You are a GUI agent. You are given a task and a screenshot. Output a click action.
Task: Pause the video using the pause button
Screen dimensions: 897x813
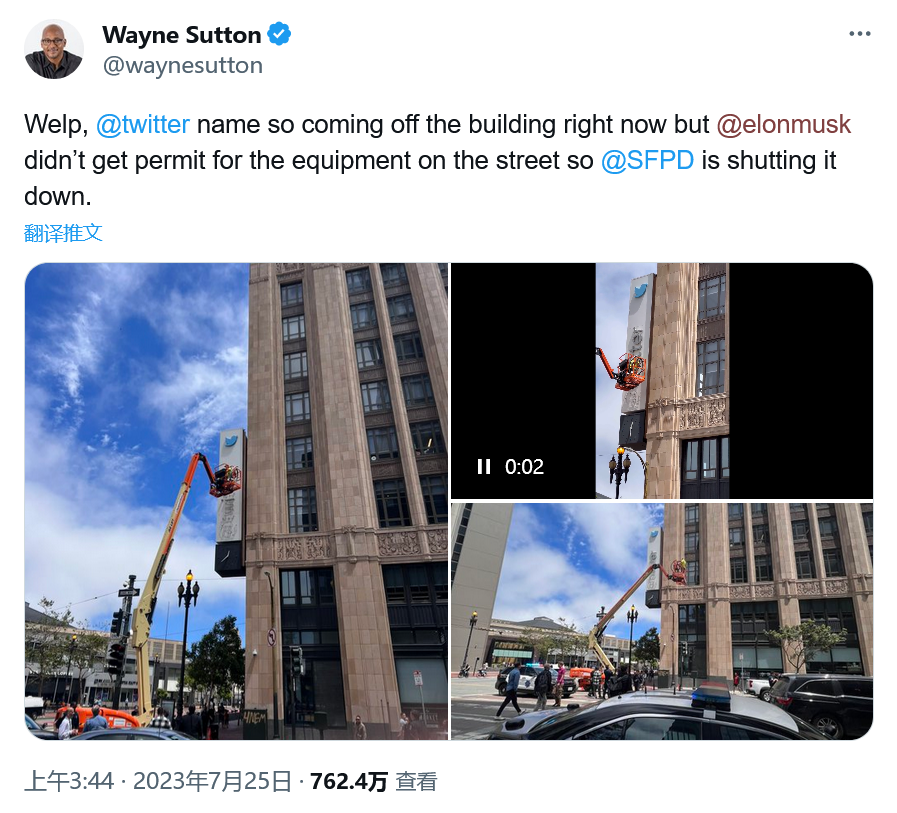pos(484,467)
